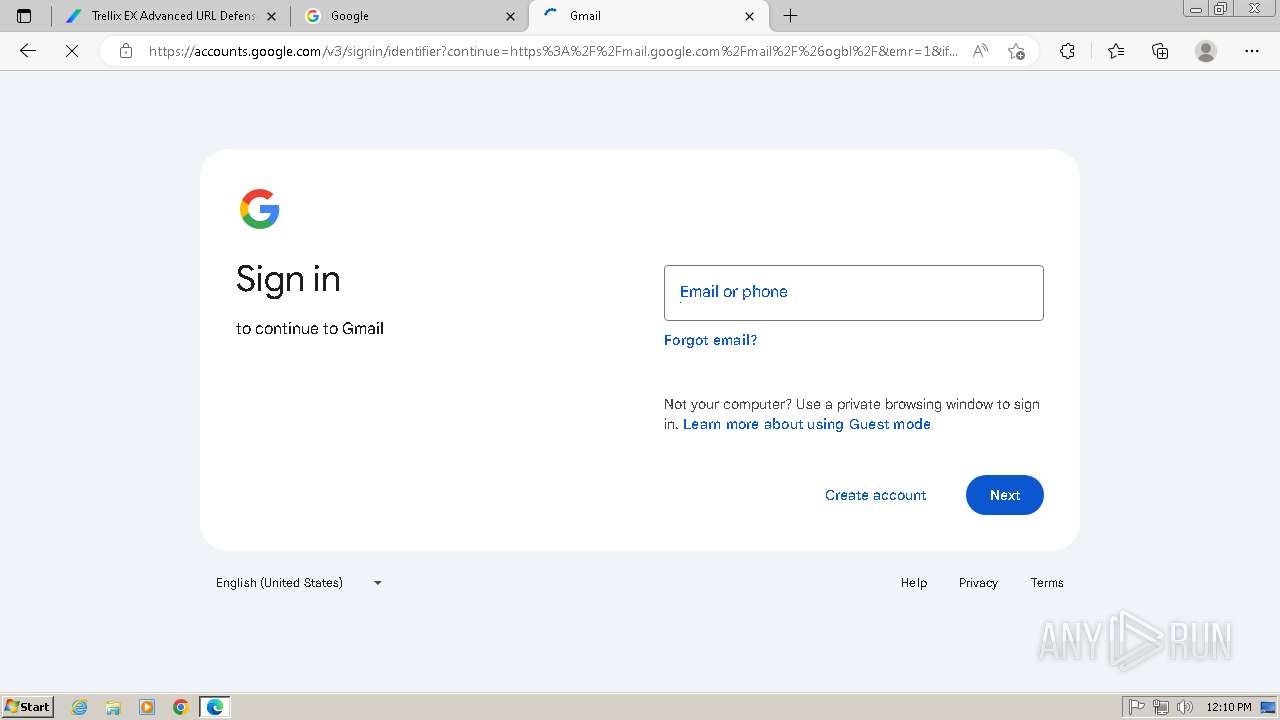Open the Terms link
This screenshot has width=1280, height=720.
point(1047,583)
